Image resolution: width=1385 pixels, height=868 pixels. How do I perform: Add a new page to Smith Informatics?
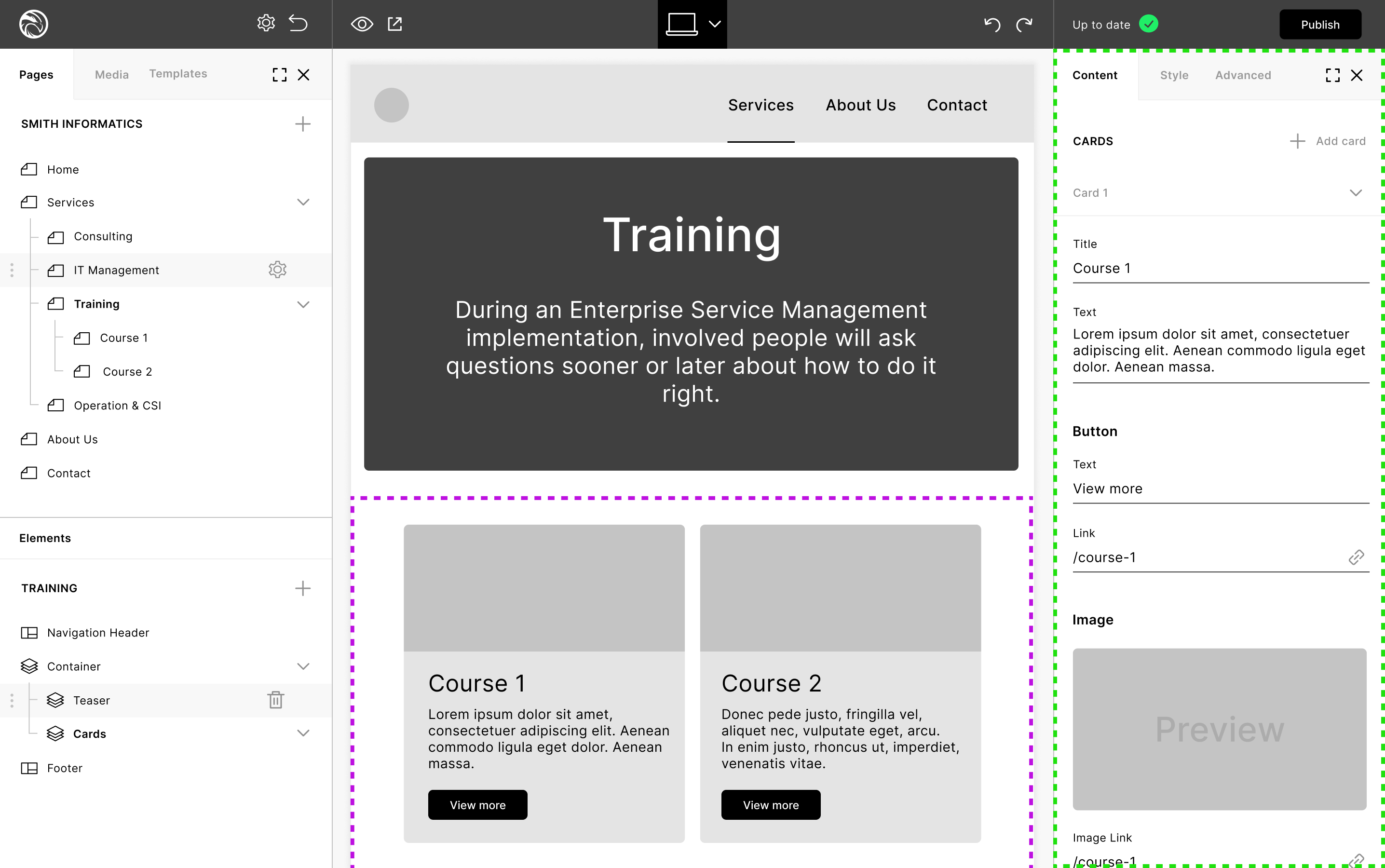click(302, 124)
